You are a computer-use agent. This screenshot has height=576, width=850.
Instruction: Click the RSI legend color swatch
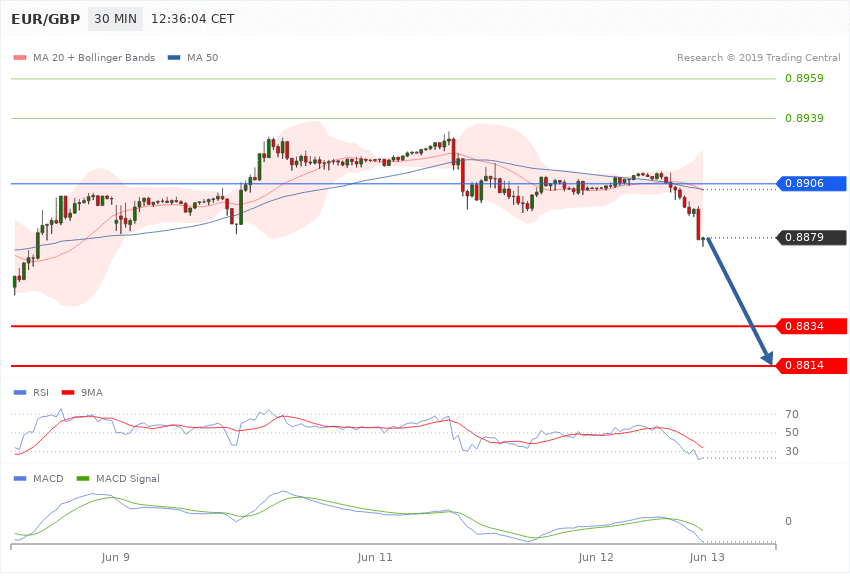(20, 393)
